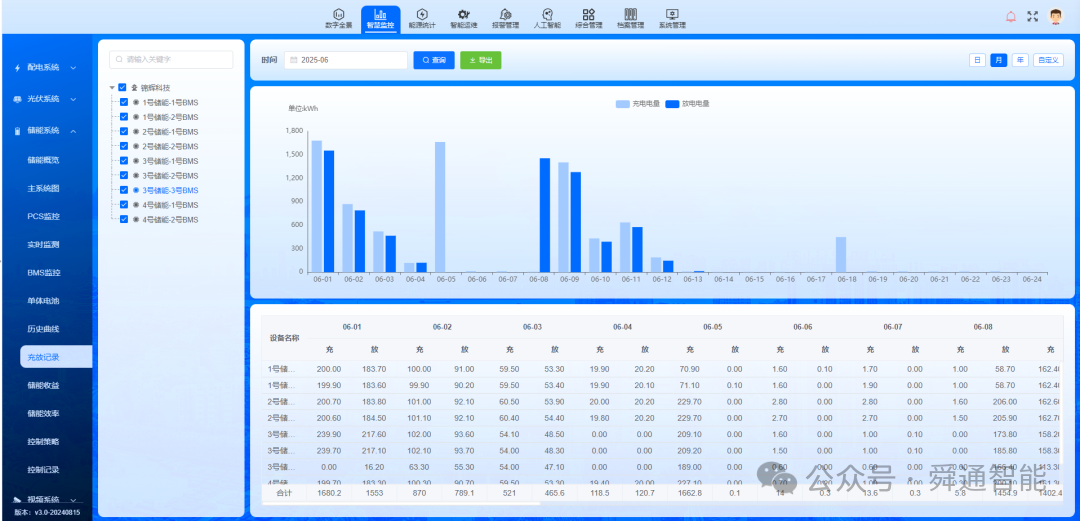The width and height of the screenshot is (1080, 521).
Task: Toggle the 放电电量 legend swatch
Action: click(x=672, y=104)
